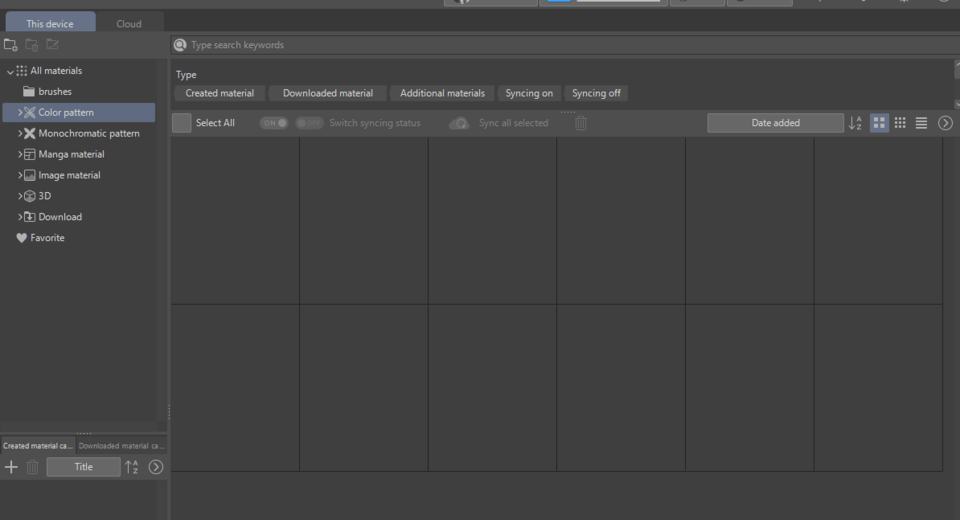This screenshot has width=960, height=520.
Task: Switch to list view
Action: (x=921, y=123)
